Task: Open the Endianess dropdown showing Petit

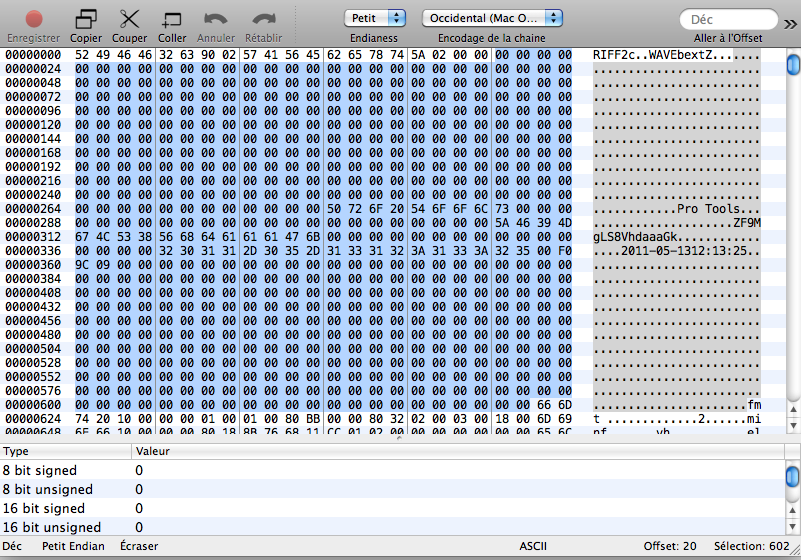Action: [374, 18]
